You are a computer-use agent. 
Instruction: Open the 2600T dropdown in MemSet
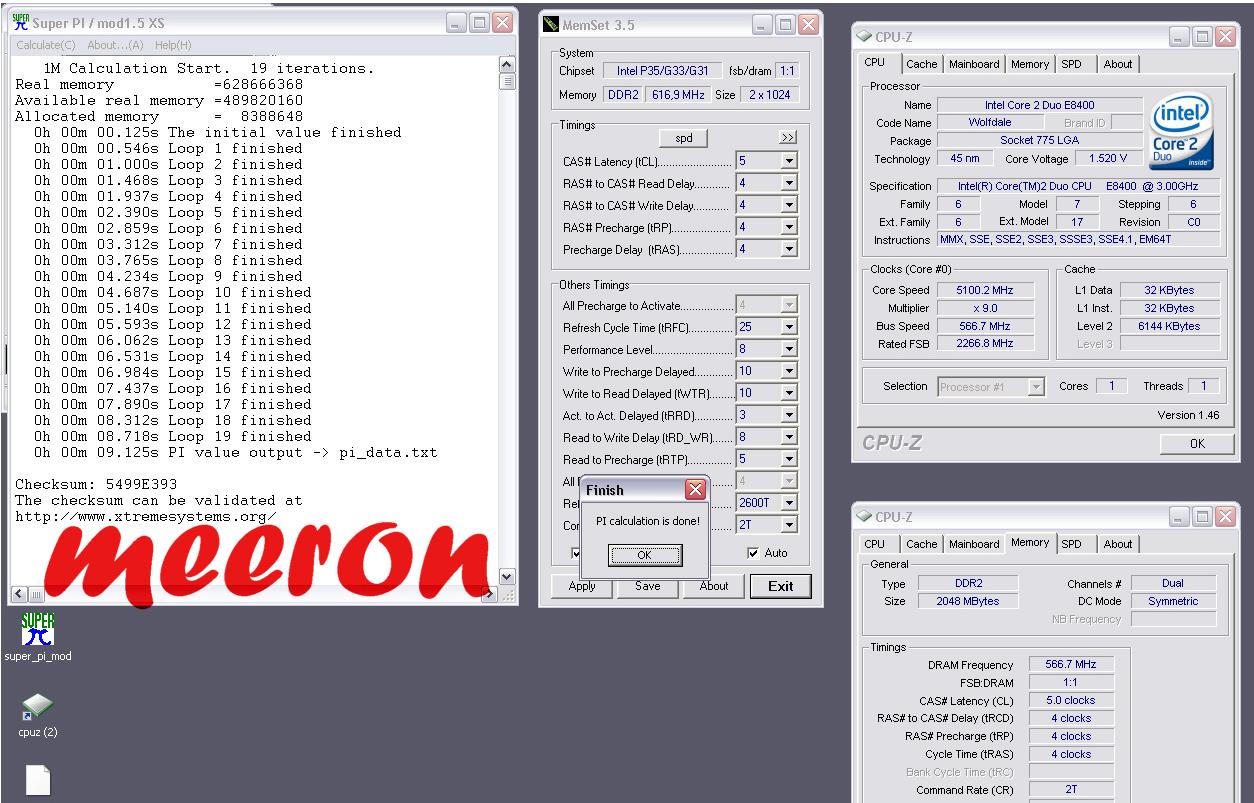click(x=789, y=503)
